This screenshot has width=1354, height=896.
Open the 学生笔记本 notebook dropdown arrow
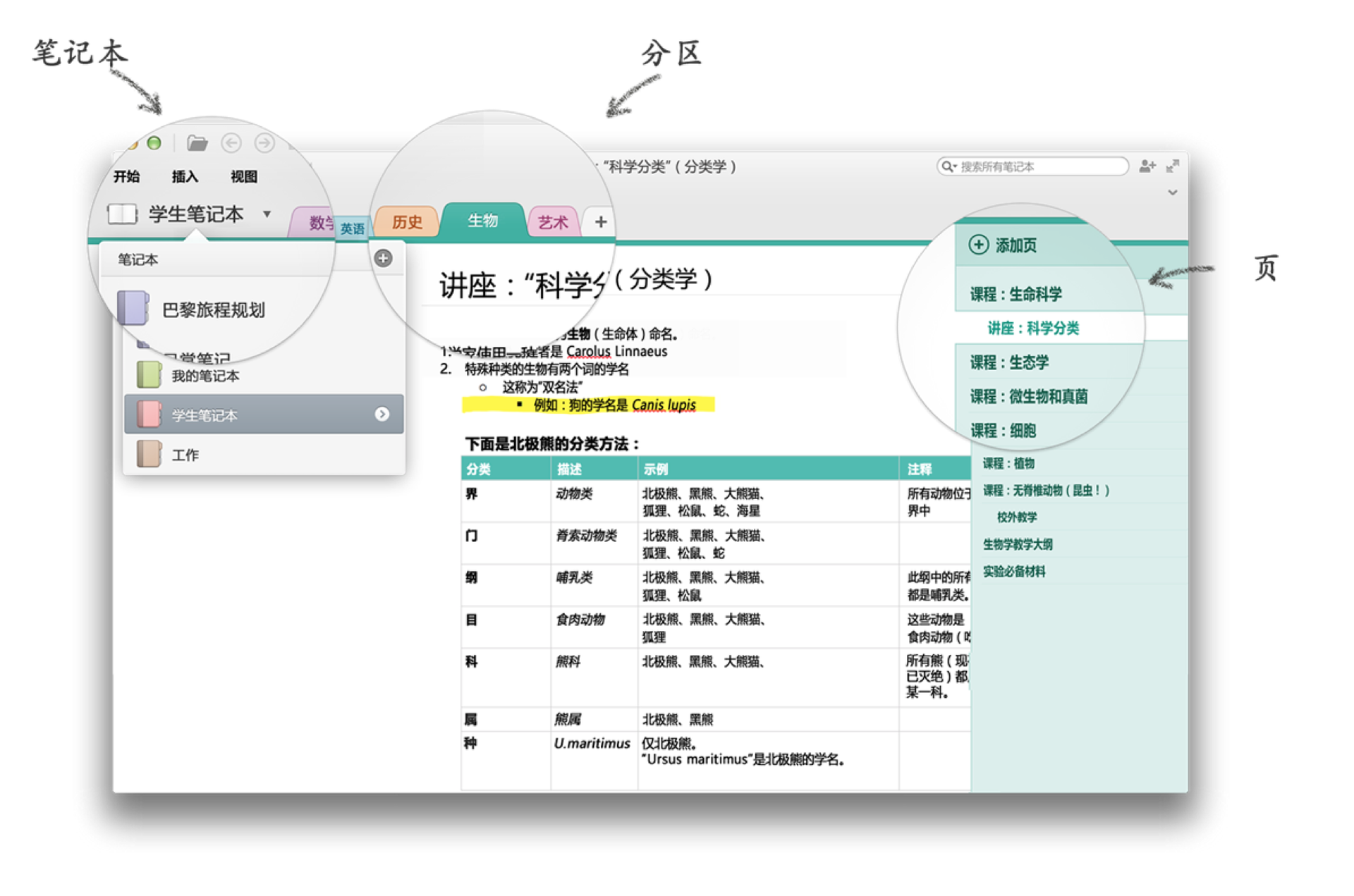[267, 214]
